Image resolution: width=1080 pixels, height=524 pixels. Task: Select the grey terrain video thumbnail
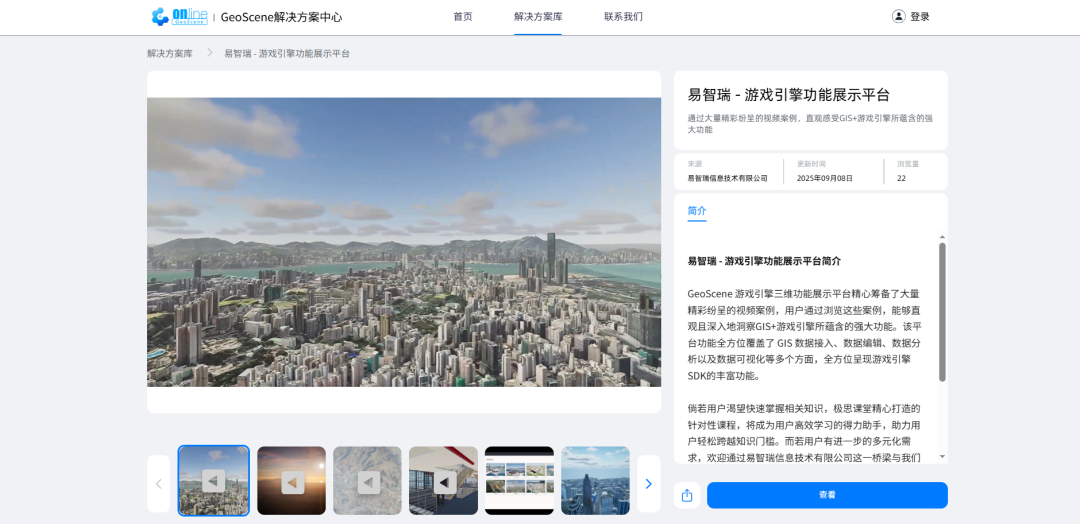pos(367,481)
